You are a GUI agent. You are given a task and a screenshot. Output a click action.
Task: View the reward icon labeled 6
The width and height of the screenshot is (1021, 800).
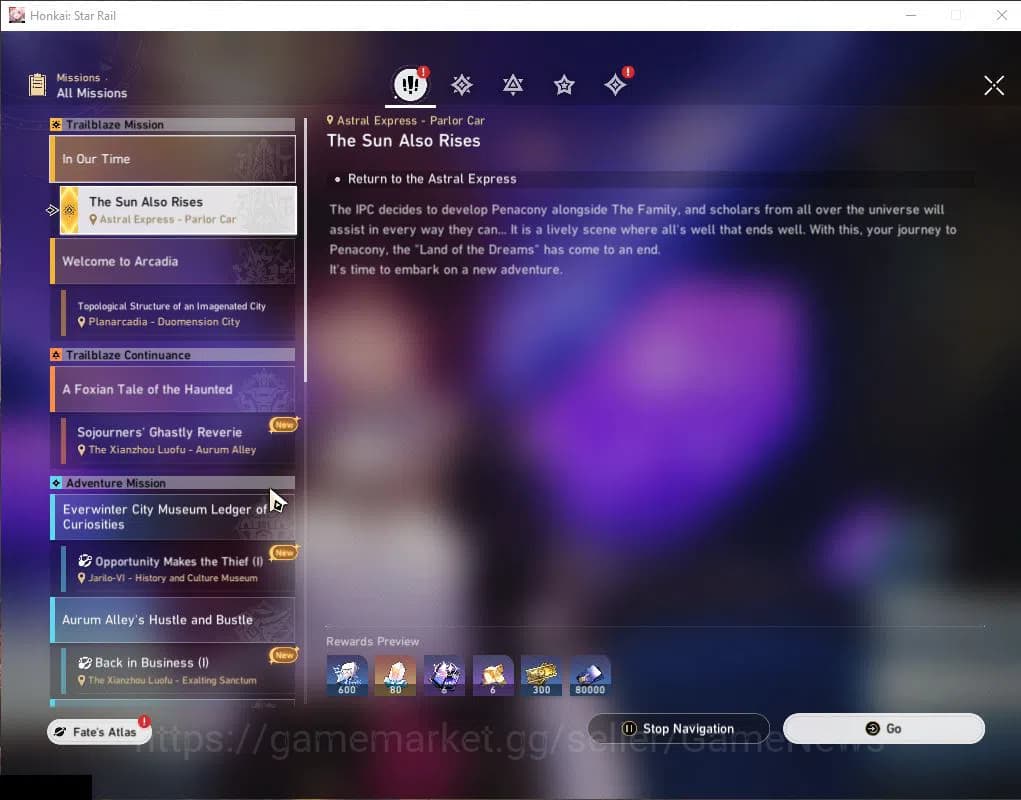coord(493,675)
